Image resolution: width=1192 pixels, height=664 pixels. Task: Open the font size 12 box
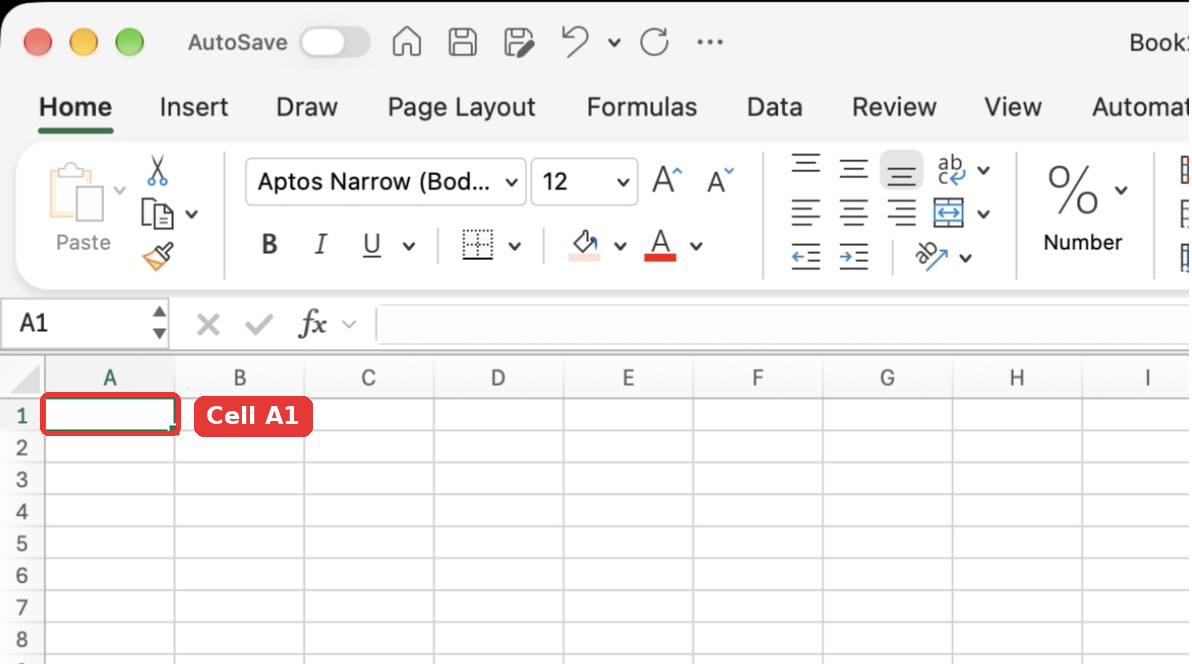coord(584,182)
